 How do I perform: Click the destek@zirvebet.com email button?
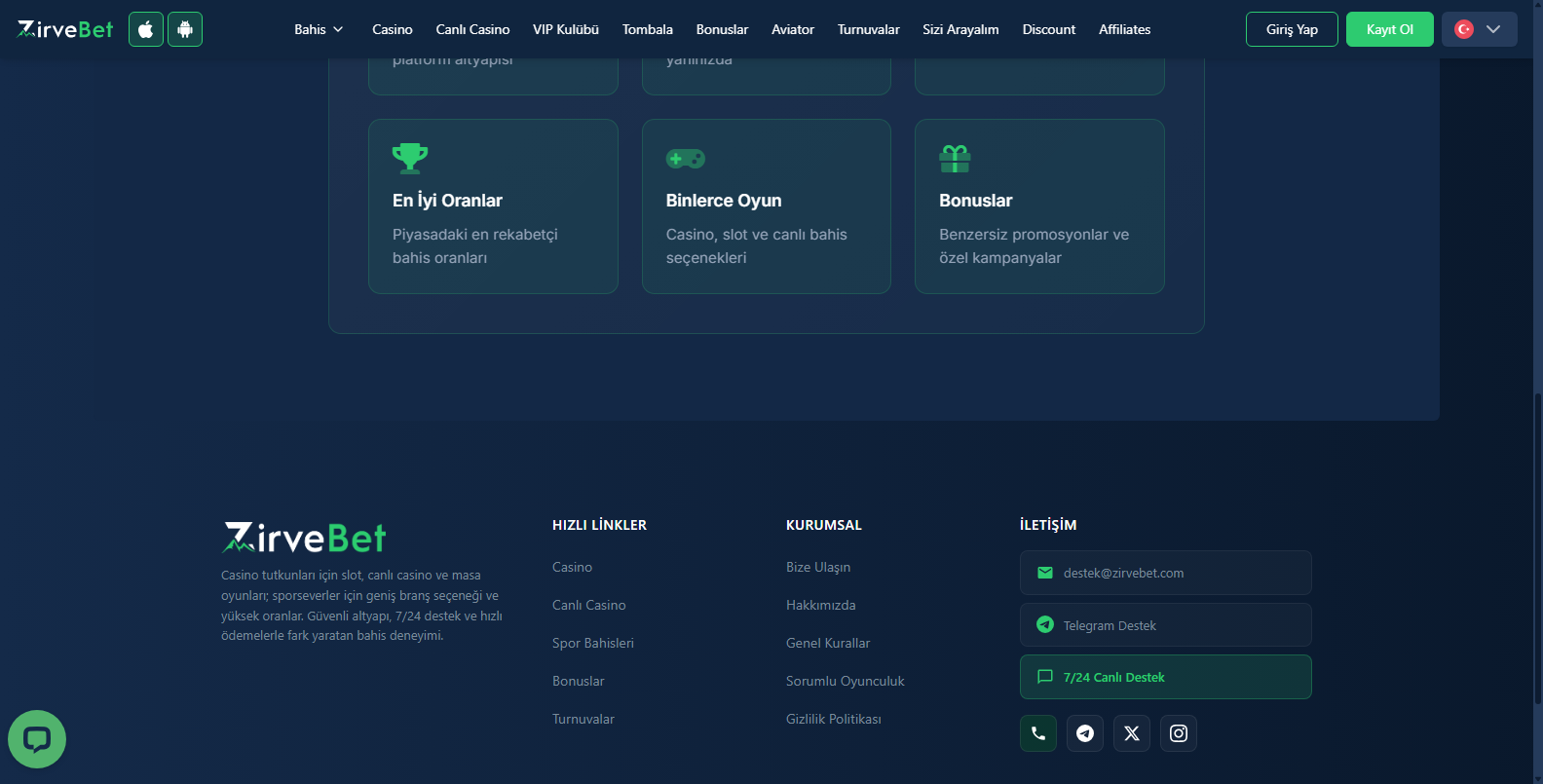[x=1166, y=573]
